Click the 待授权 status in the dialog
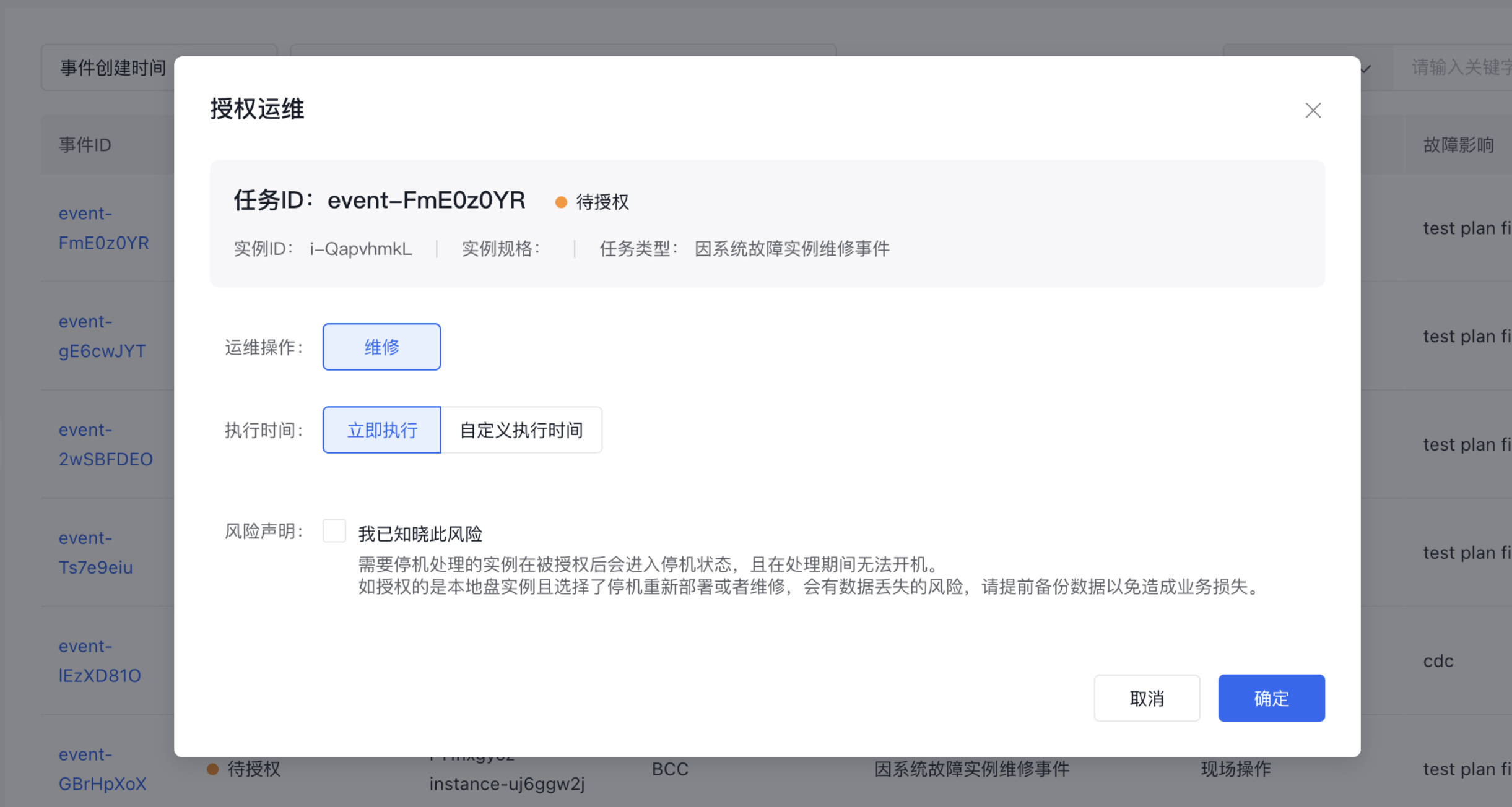 [x=592, y=202]
